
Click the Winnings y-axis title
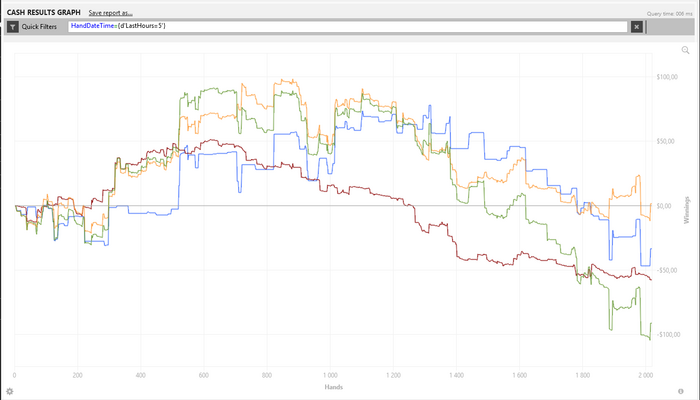[687, 210]
